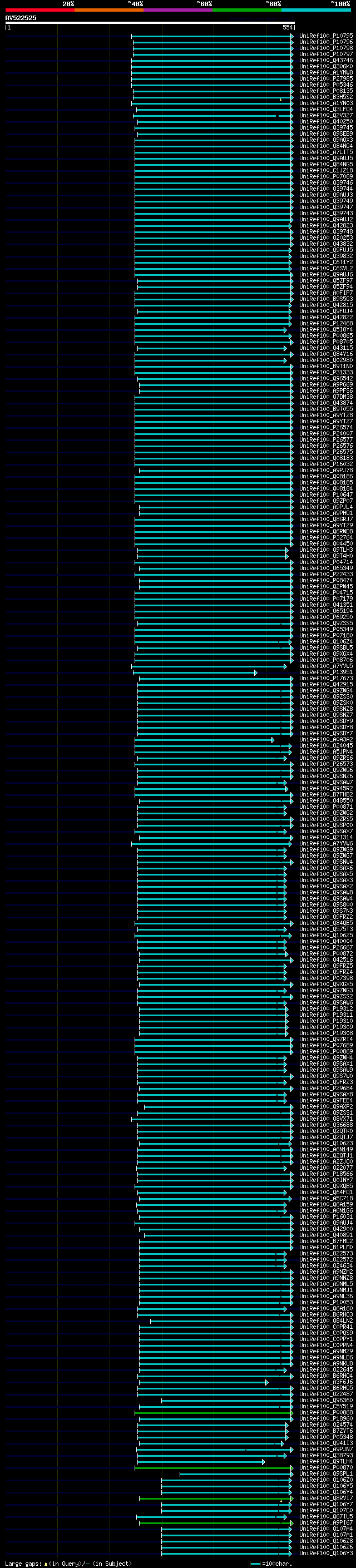Select hit label UniRef100_A1YMW8
Image resolution: width=356 pixels, height=1568 pixels.
(325, 72)
